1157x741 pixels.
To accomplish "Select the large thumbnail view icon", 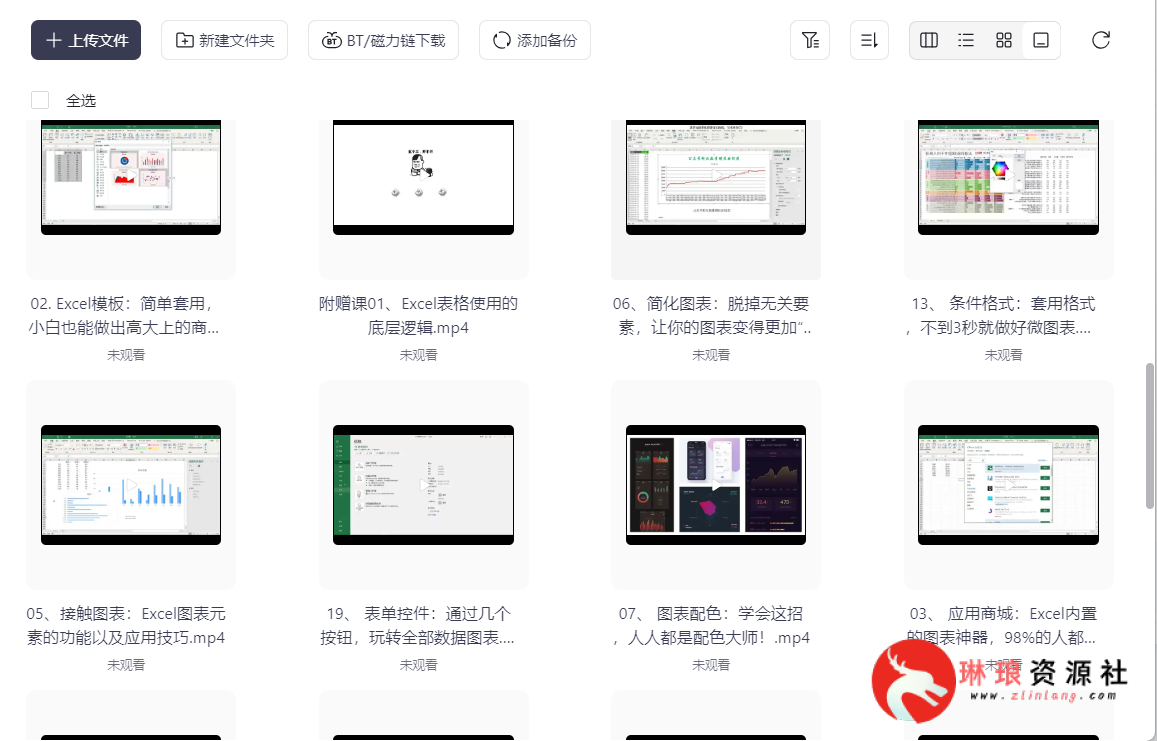I will point(1041,40).
